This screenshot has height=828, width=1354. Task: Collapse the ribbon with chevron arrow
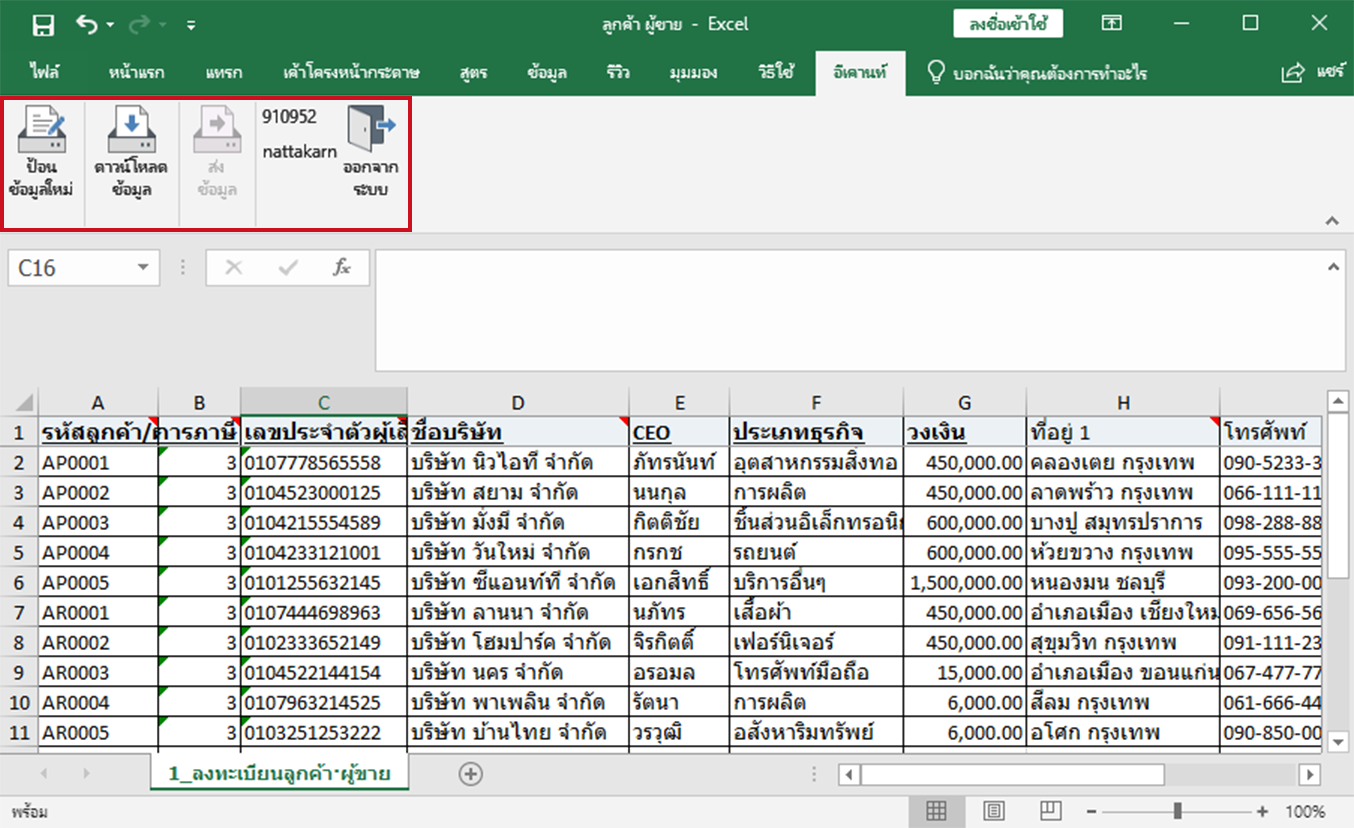pyautogui.click(x=1331, y=221)
